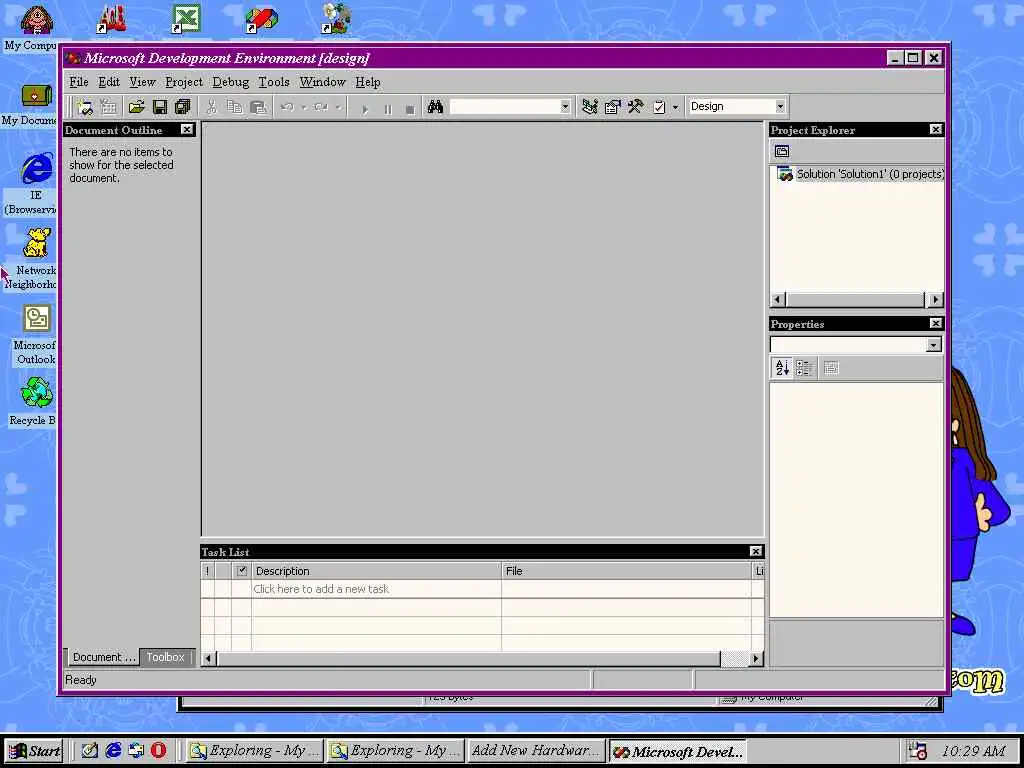Click the Cut scissors icon

click(211, 107)
